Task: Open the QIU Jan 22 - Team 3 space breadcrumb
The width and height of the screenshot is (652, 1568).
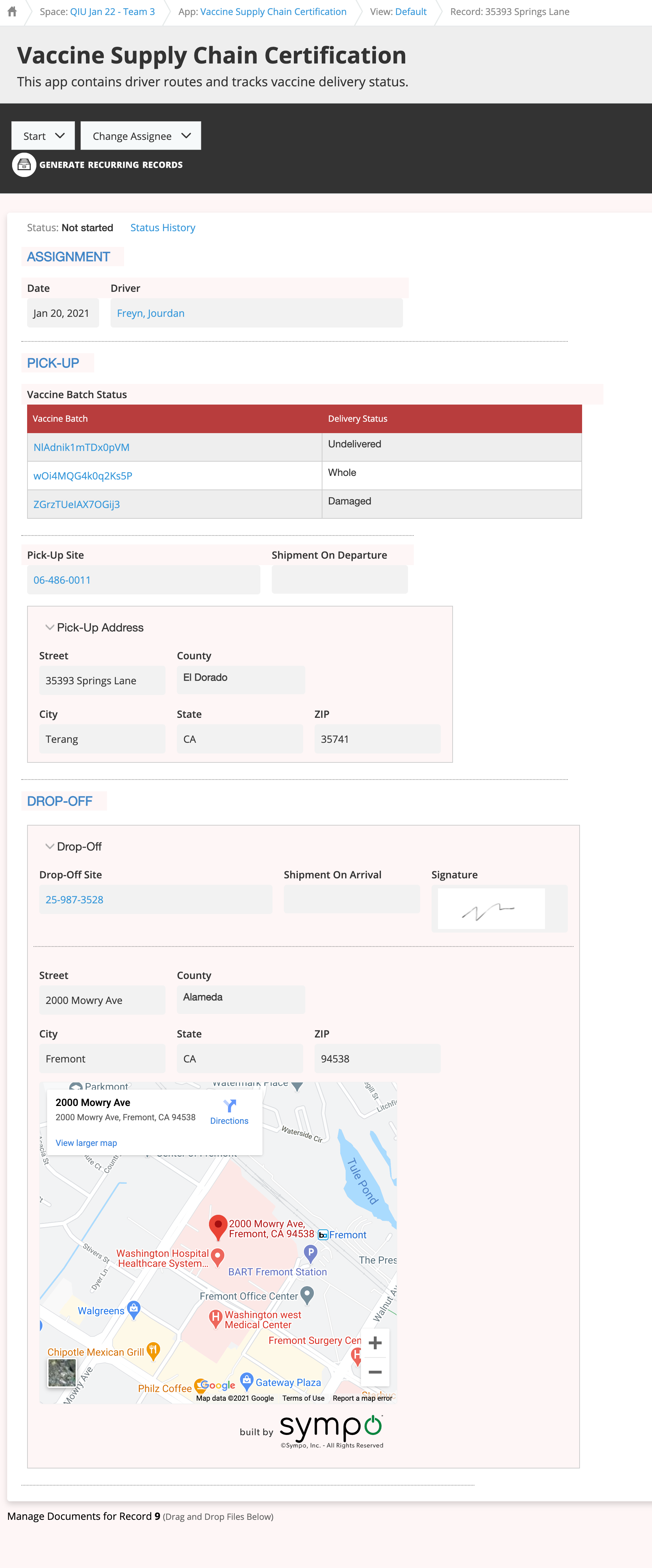Action: click(112, 11)
